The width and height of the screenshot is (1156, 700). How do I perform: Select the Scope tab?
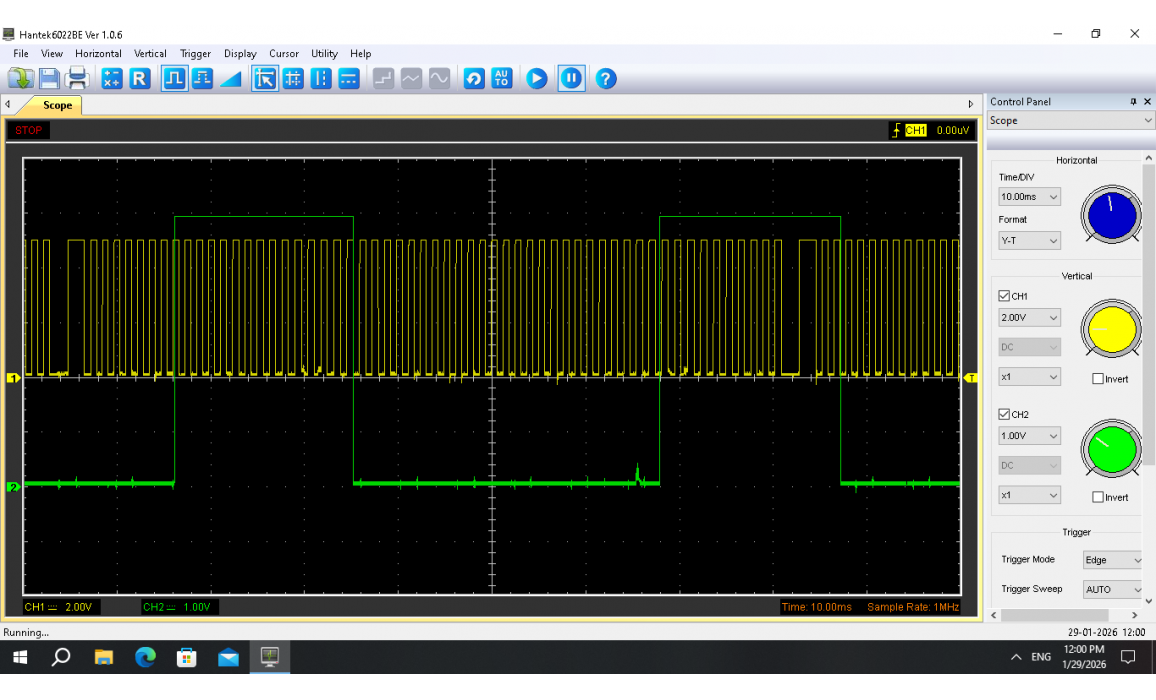click(x=57, y=105)
